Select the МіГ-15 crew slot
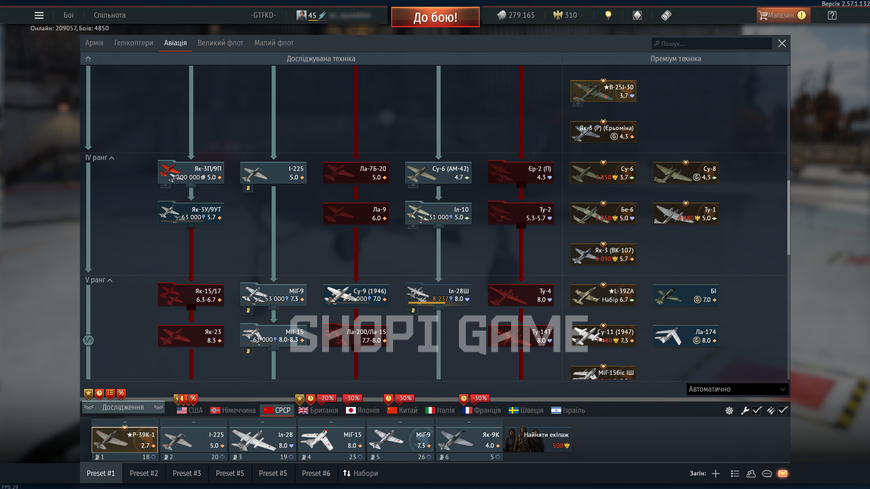This screenshot has width=870, height=489. (331, 442)
